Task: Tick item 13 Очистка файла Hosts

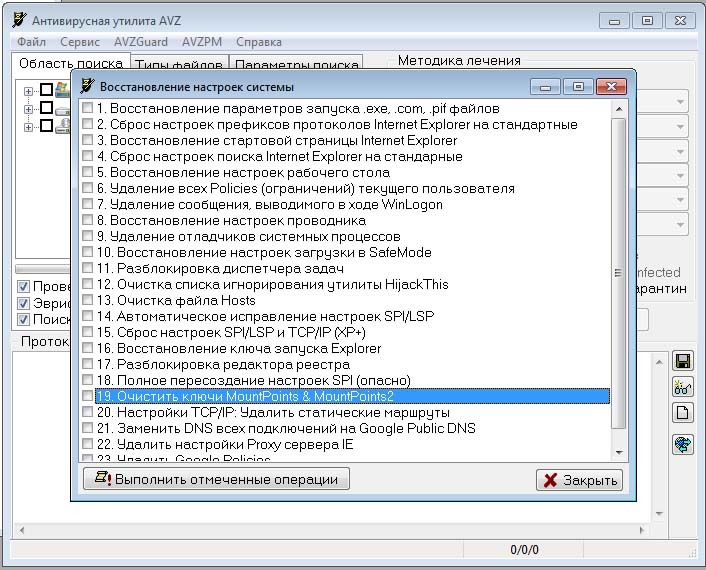Action: click(87, 300)
